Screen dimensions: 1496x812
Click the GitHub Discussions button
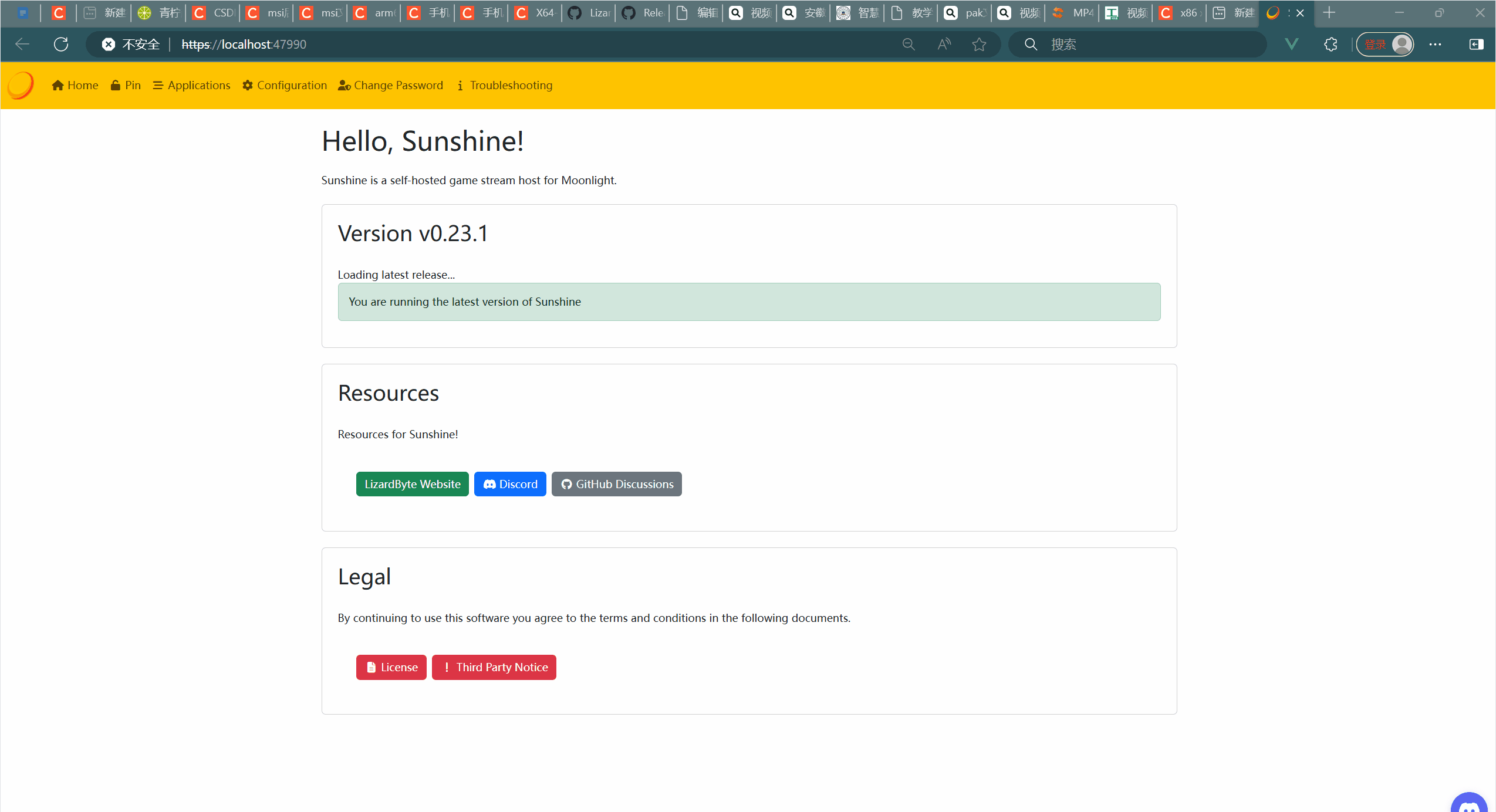616,484
